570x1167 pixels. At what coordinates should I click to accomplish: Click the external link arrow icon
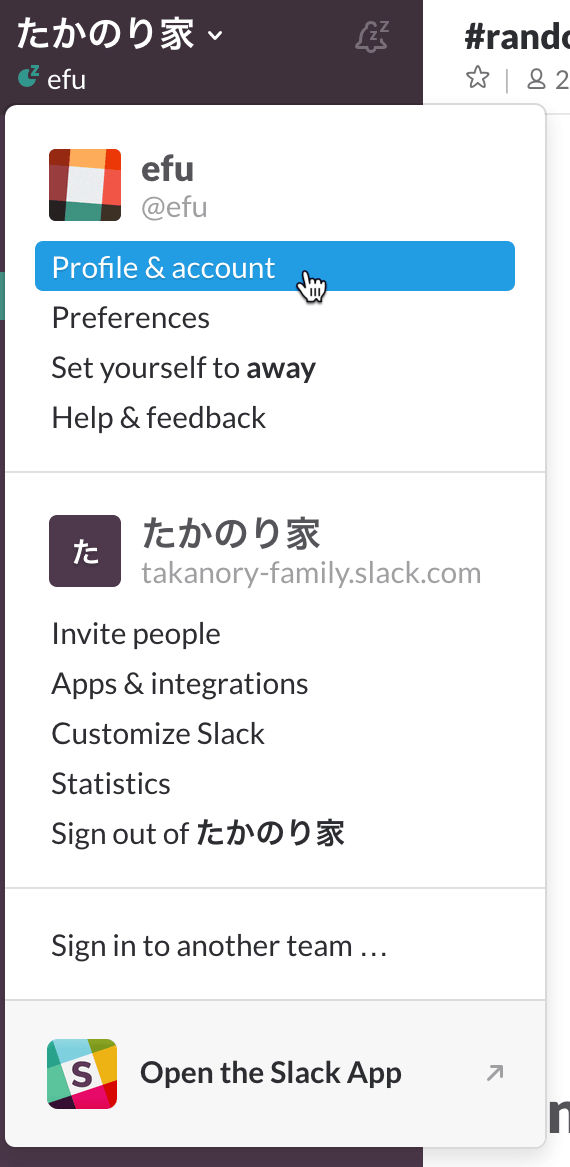pos(495,1072)
